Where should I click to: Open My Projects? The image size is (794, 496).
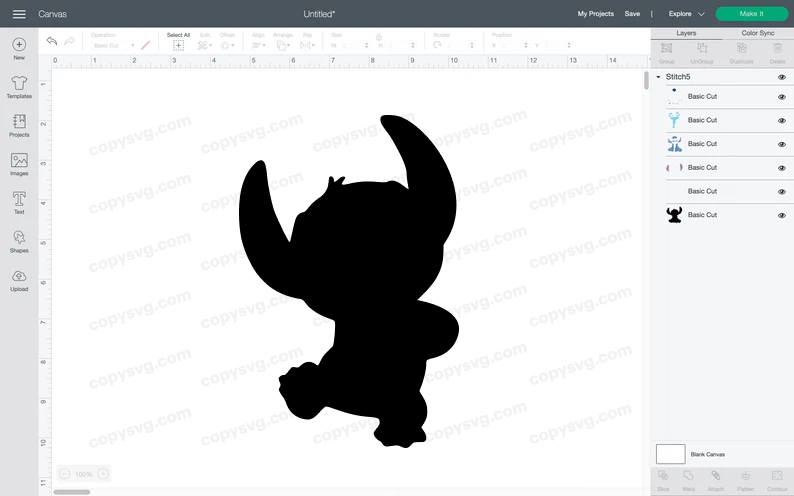[x=596, y=14]
